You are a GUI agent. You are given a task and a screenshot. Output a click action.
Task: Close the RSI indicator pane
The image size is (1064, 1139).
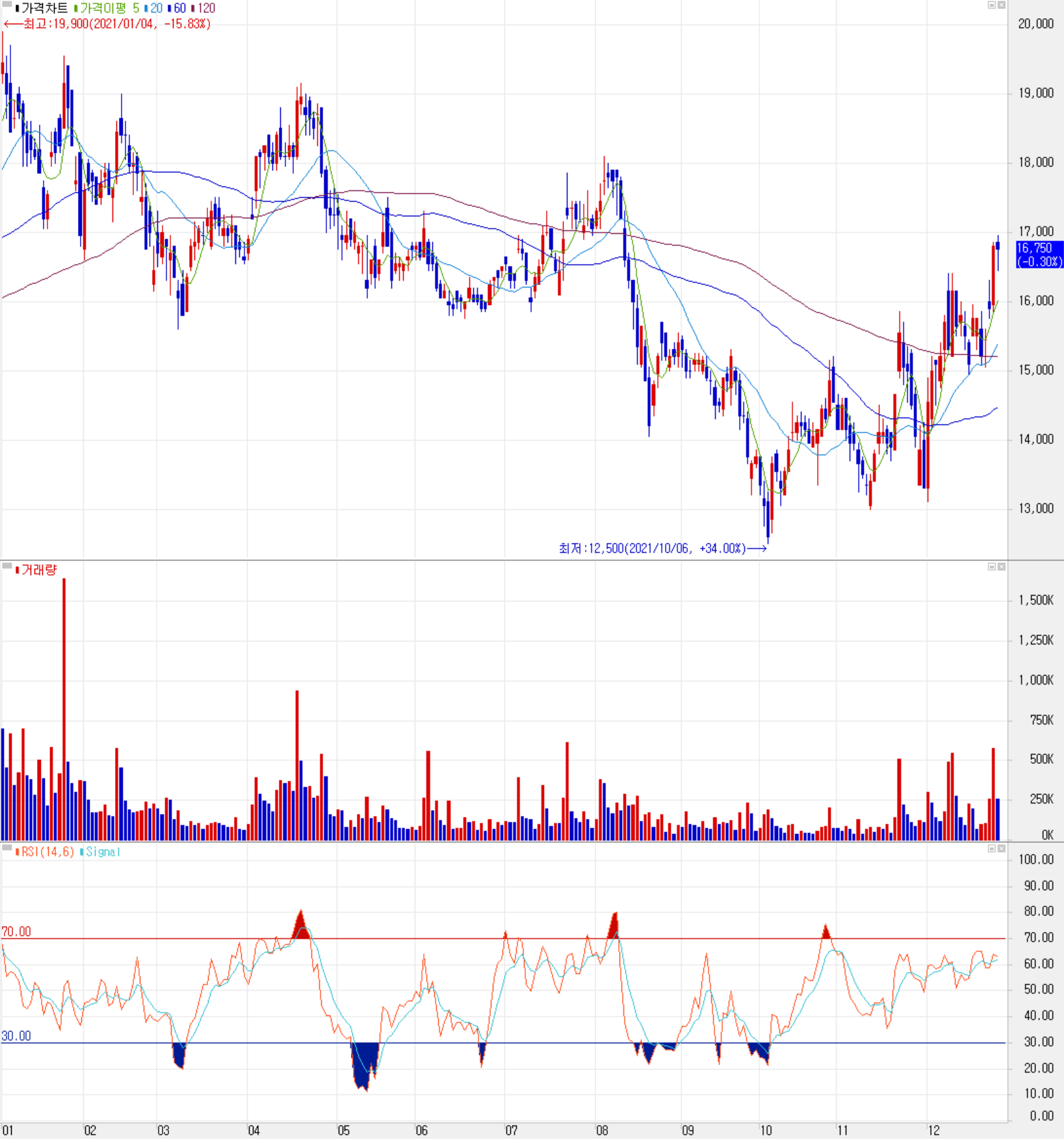[x=1002, y=848]
